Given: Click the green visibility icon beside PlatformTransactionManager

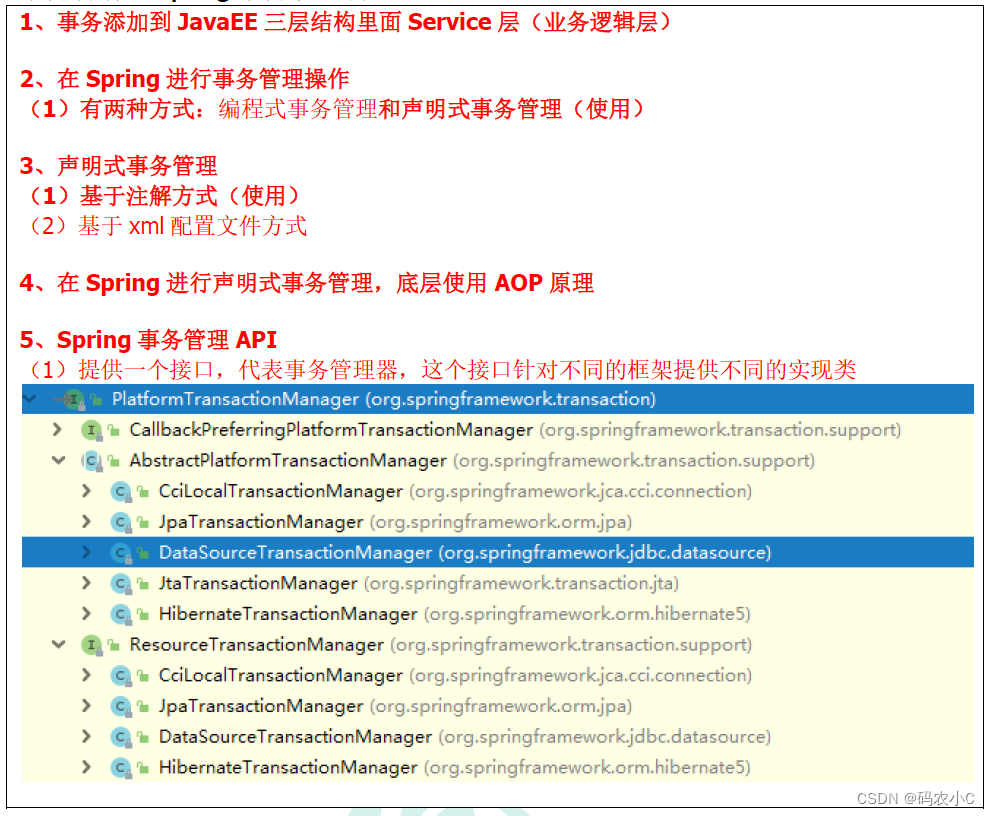Looking at the screenshot, I should [97, 400].
